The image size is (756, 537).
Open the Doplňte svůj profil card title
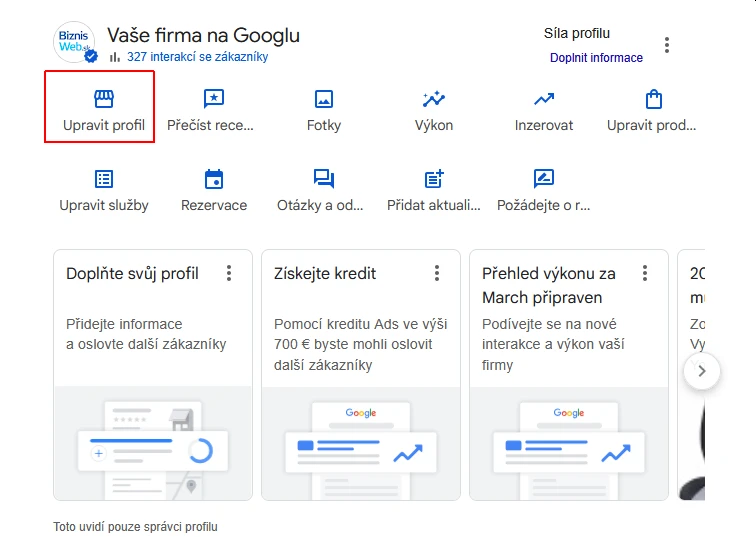click(x=132, y=274)
